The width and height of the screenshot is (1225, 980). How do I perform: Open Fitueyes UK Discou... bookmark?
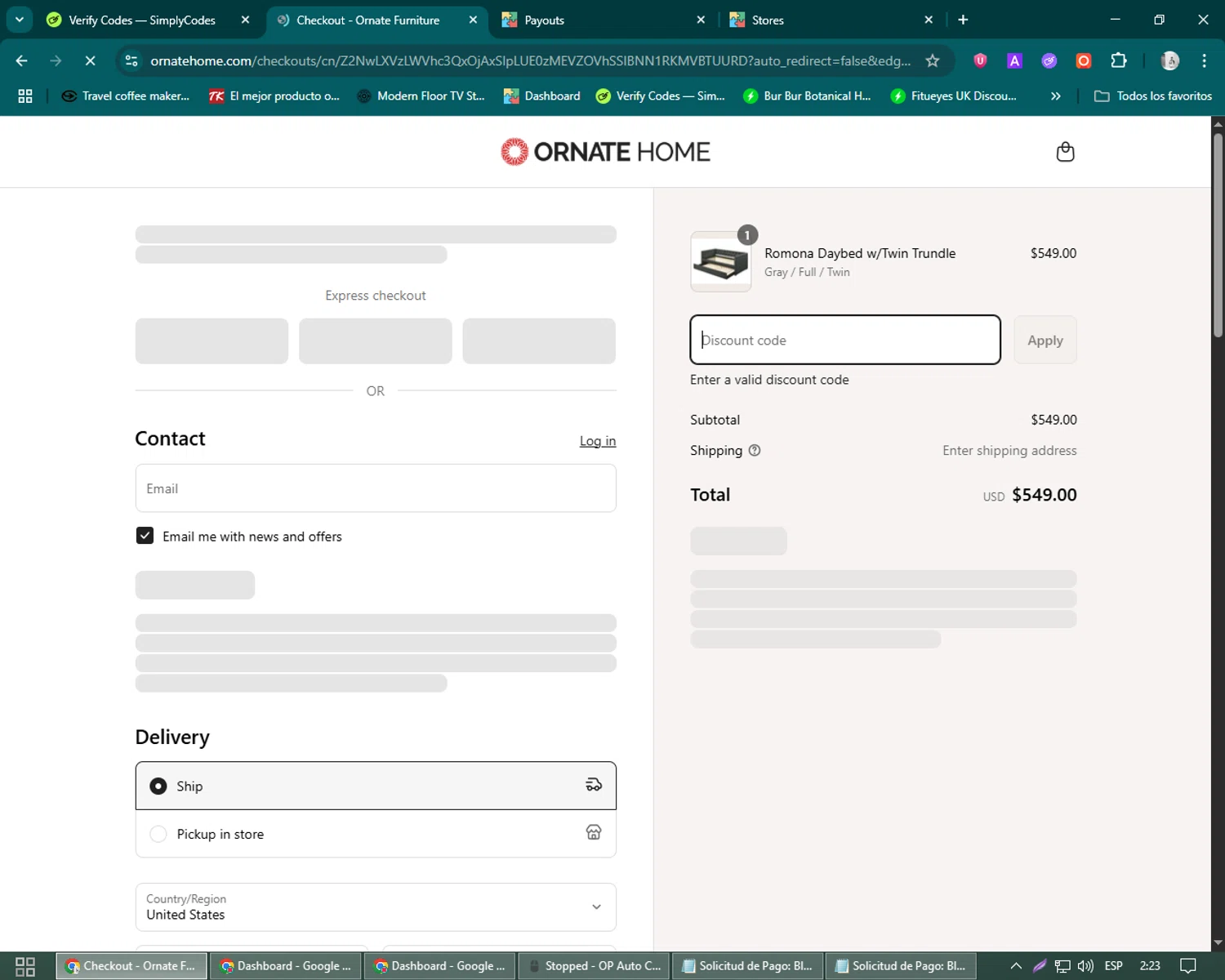(954, 96)
